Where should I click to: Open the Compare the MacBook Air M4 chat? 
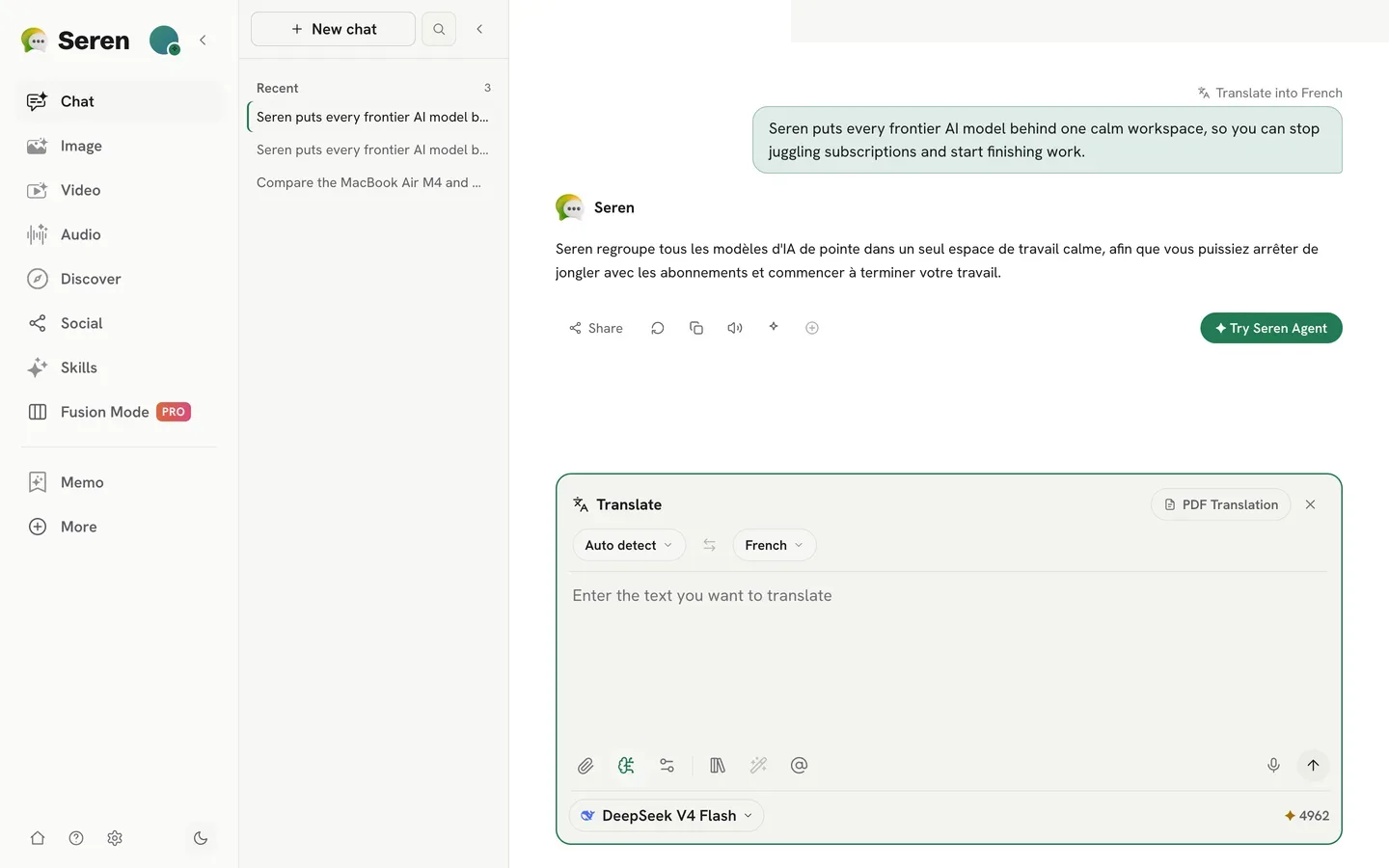point(373,182)
